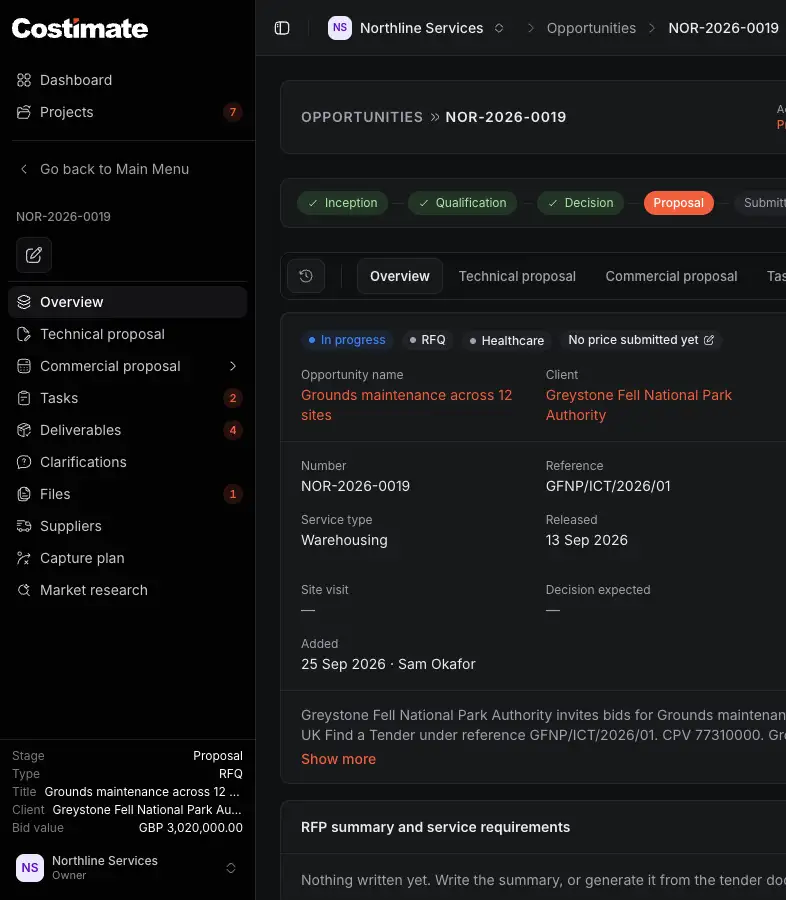Click the NS avatar in top bar
The image size is (786, 900).
click(340, 28)
